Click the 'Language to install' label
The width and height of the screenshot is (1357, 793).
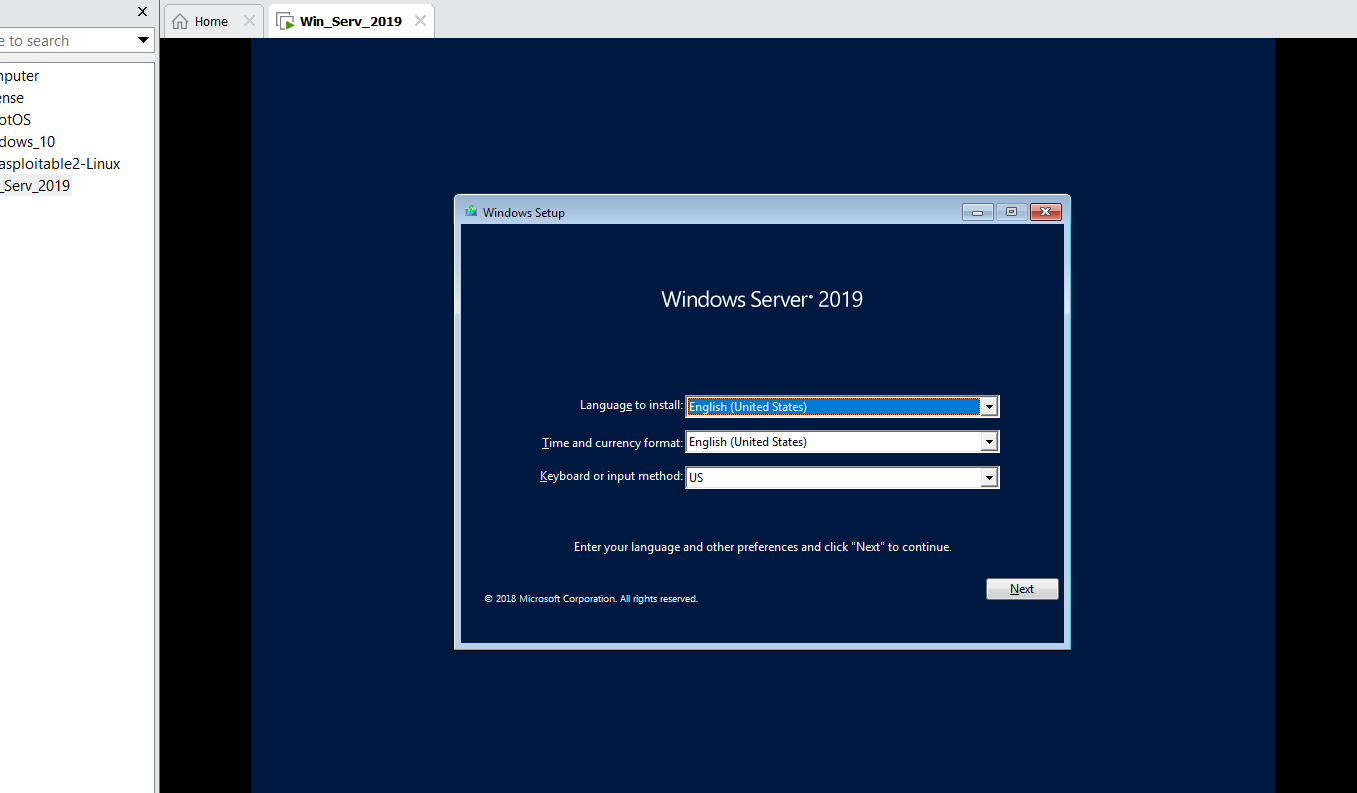click(x=631, y=406)
